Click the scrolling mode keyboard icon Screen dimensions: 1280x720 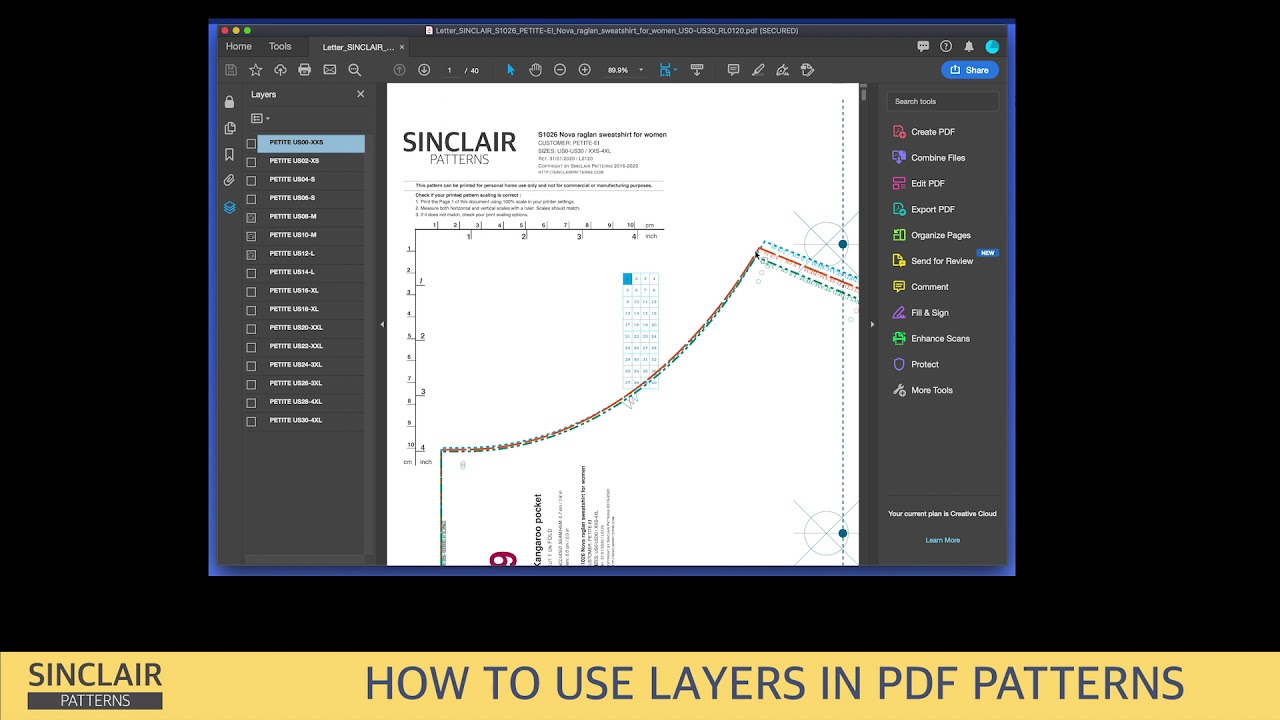[x=697, y=70]
